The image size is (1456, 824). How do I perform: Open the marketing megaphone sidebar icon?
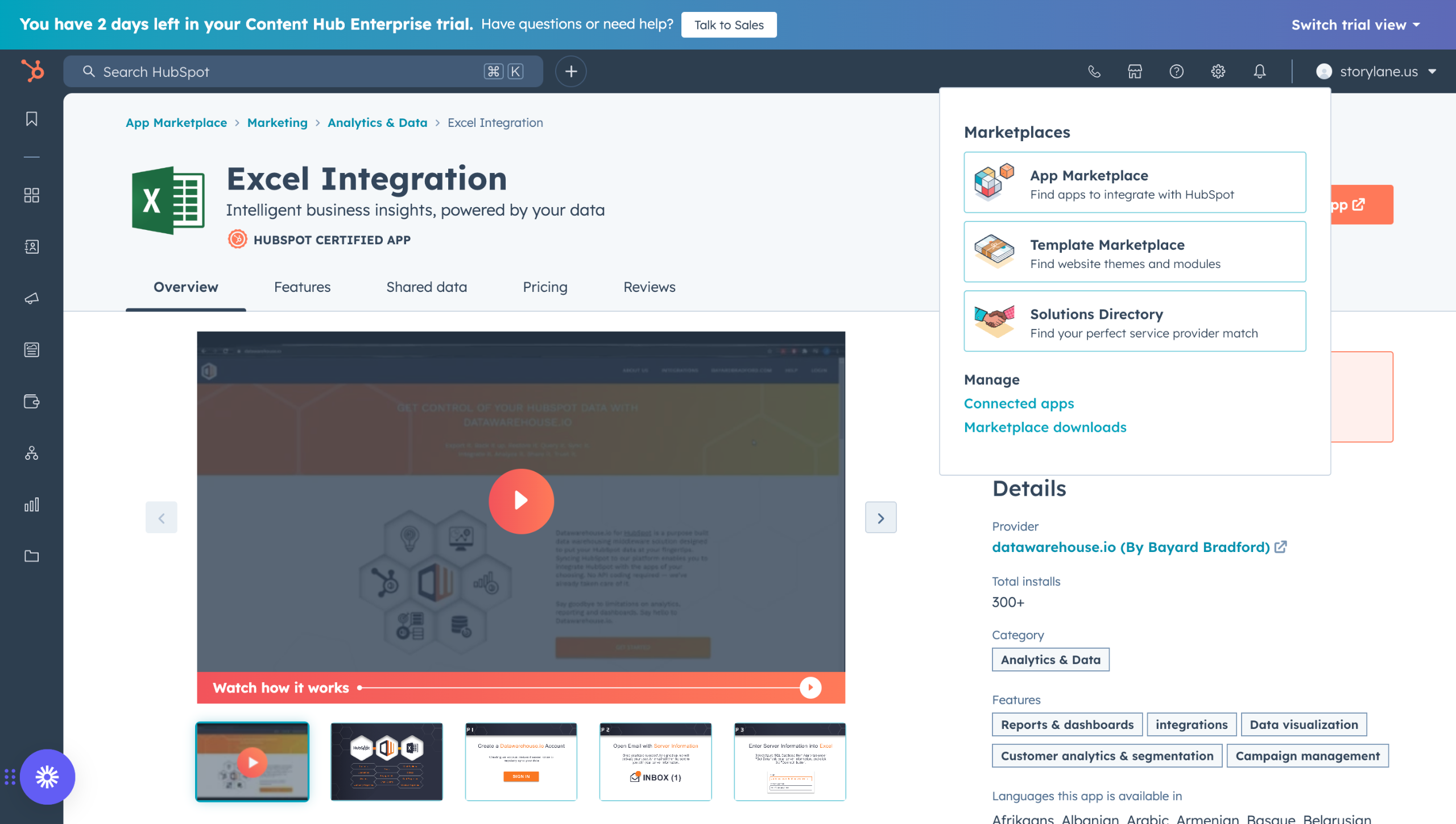[32, 298]
